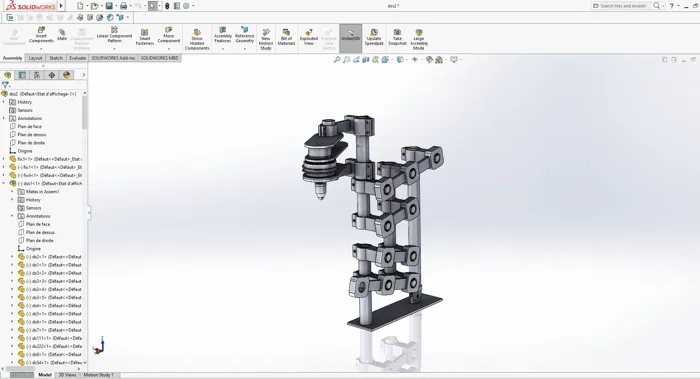Image resolution: width=700 pixels, height=379 pixels.
Task: Click the Smart Fasteners icon
Action: coord(145,37)
